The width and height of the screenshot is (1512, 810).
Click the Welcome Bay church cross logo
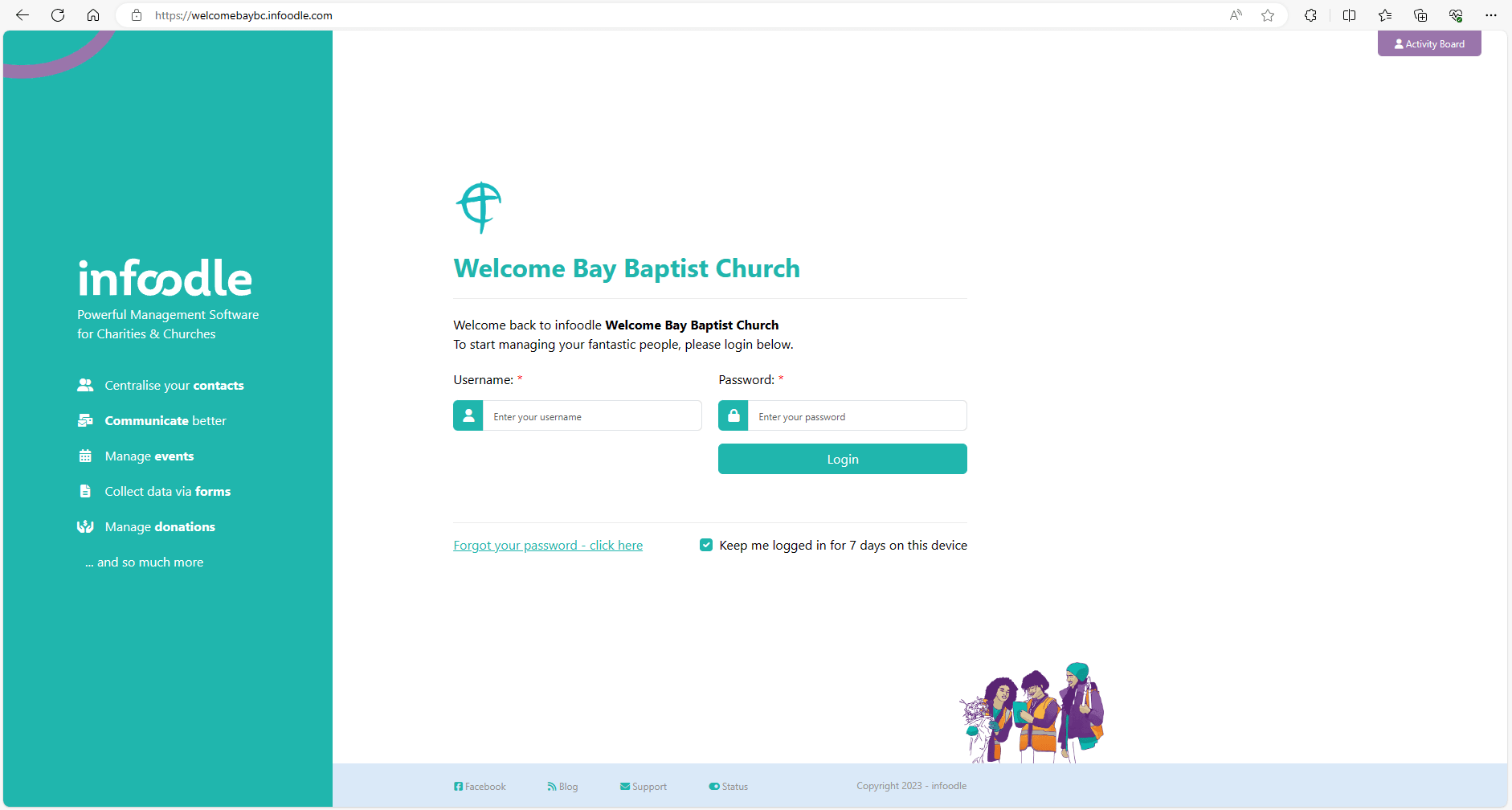(480, 207)
